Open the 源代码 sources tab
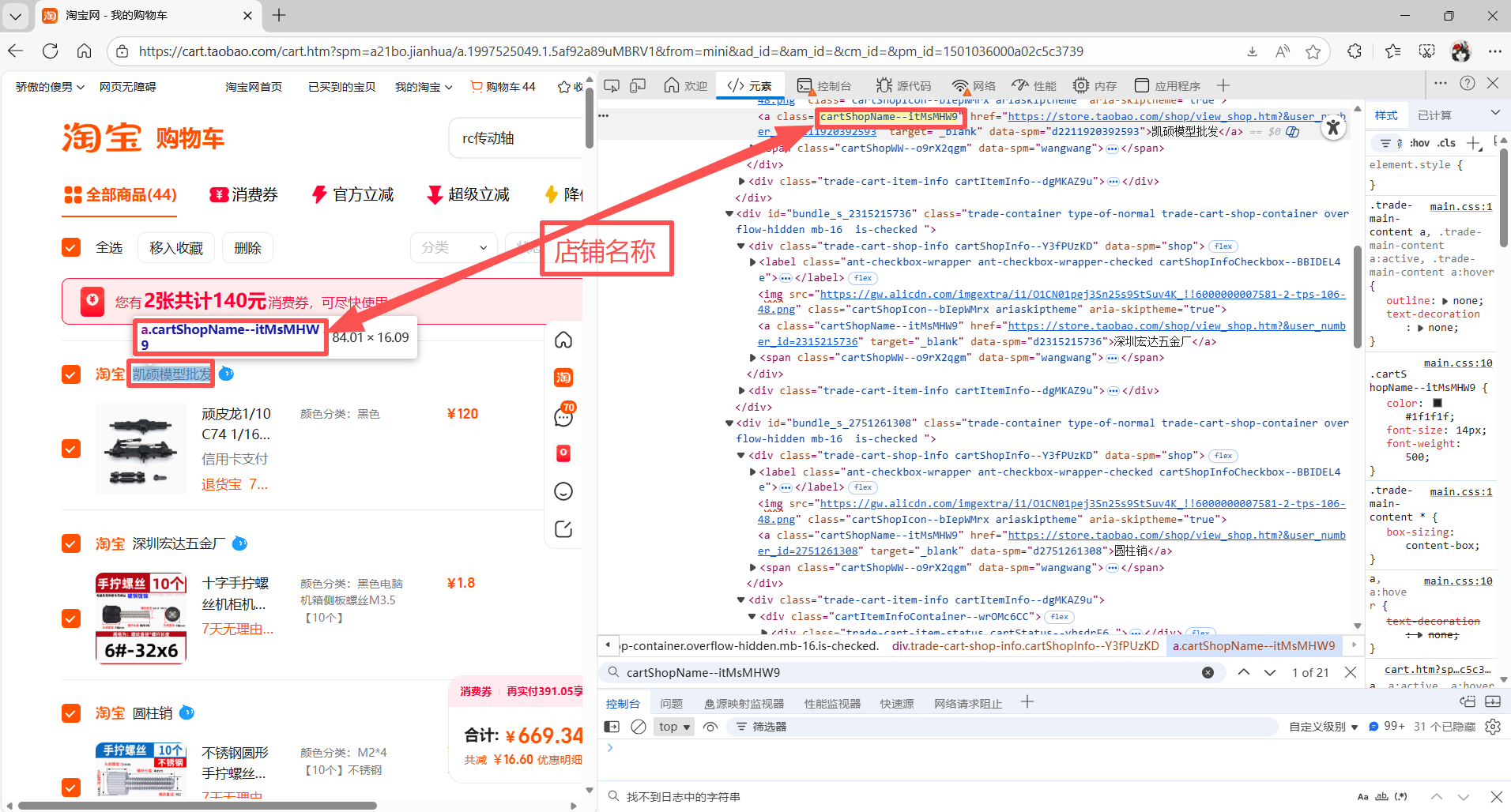1511x812 pixels. tap(904, 85)
